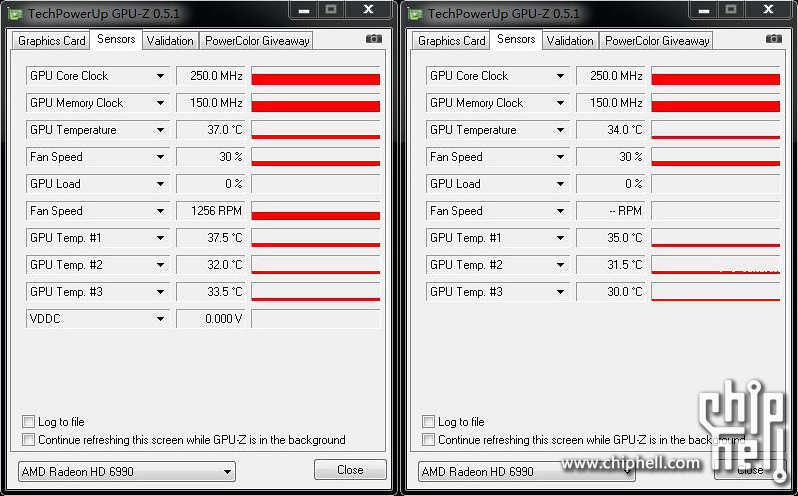Open PowerColor Giveaway tab in left window

pyautogui.click(x=257, y=41)
